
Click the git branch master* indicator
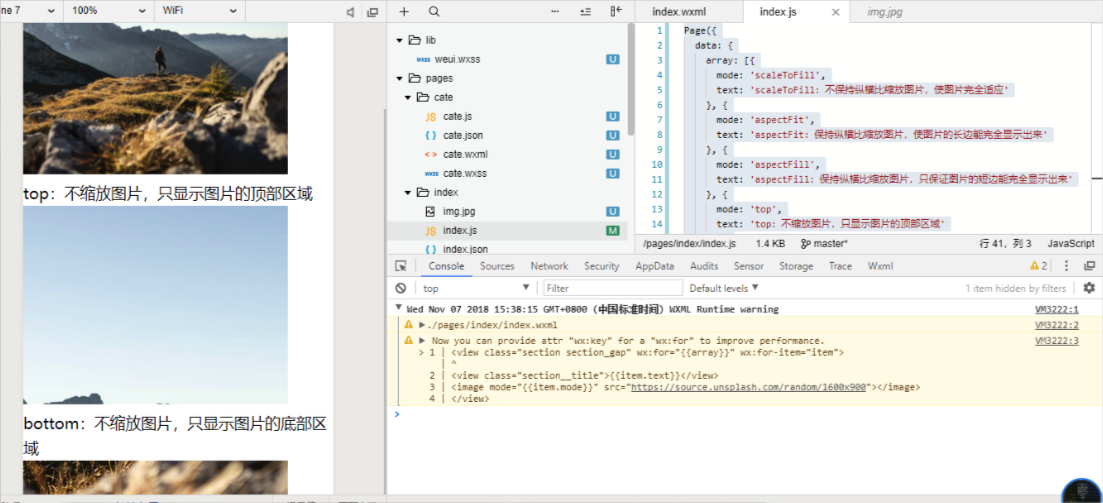click(824, 243)
